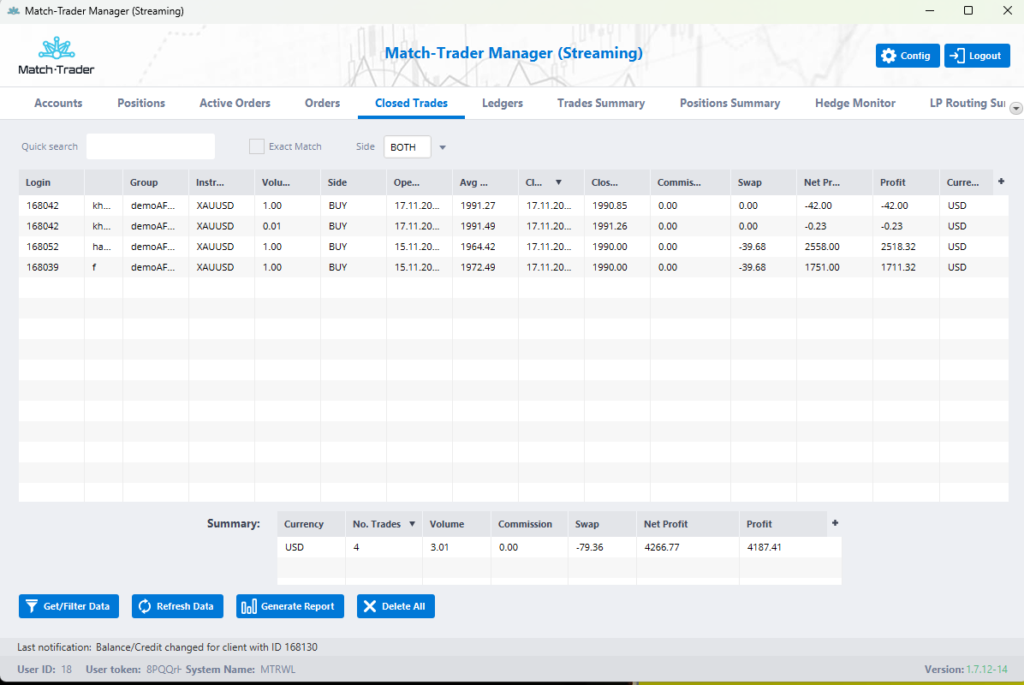Go to the Active Orders tab
1024x685 pixels.
(234, 103)
